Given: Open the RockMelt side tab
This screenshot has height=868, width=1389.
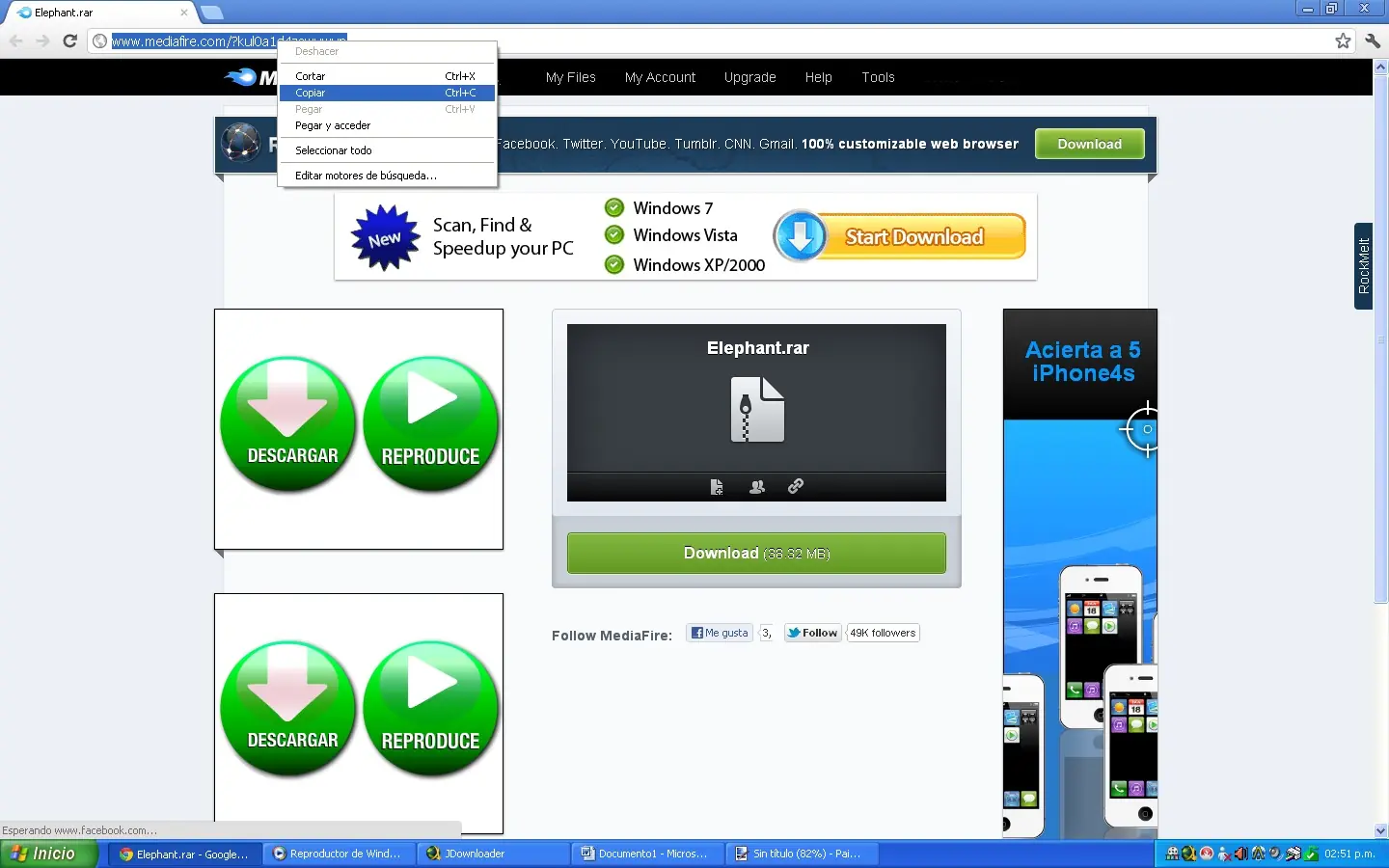Looking at the screenshot, I should tap(1363, 266).
